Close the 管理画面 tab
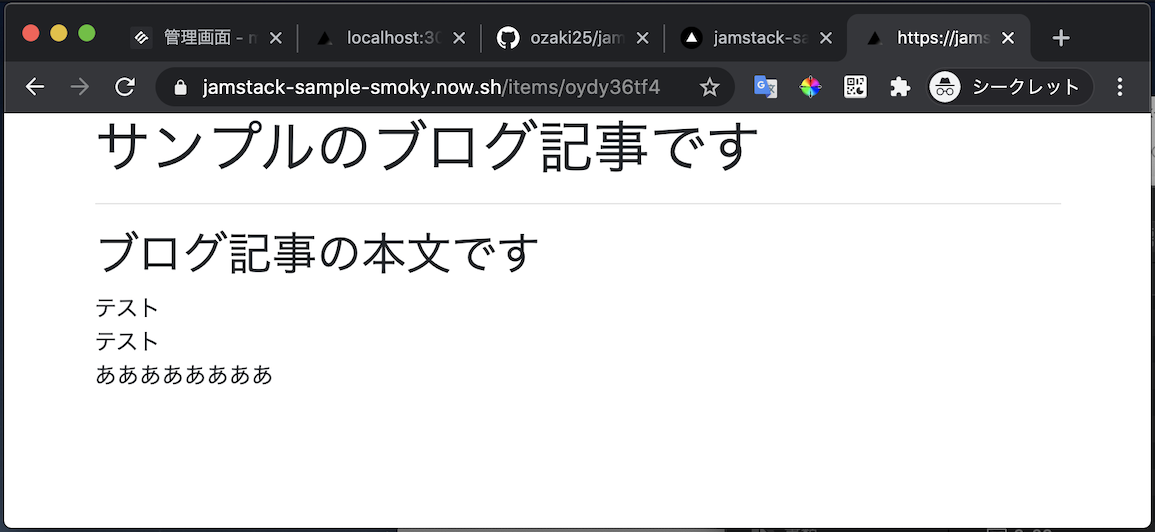 [275, 38]
